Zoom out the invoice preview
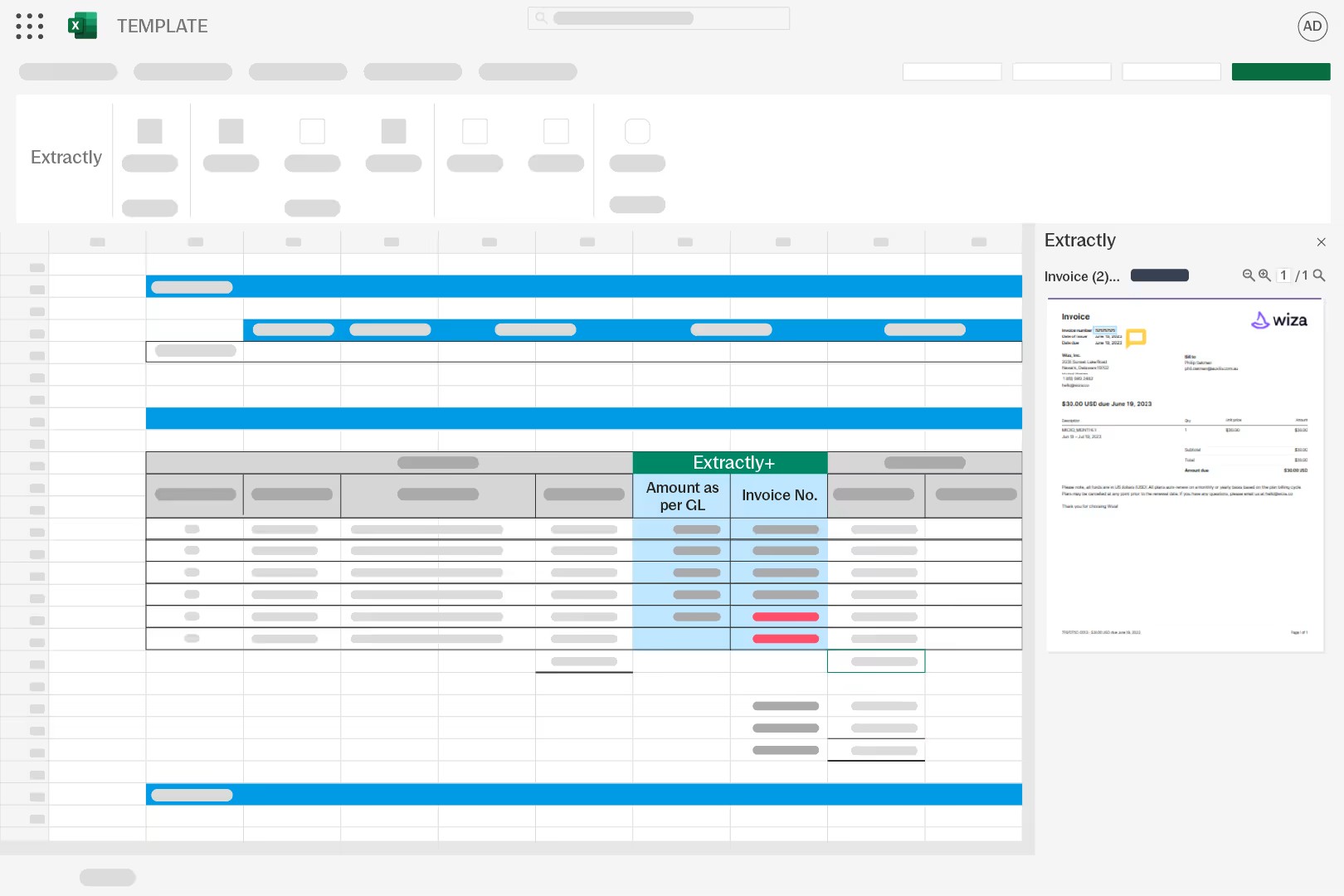The height and width of the screenshot is (896, 1344). 1248,275
